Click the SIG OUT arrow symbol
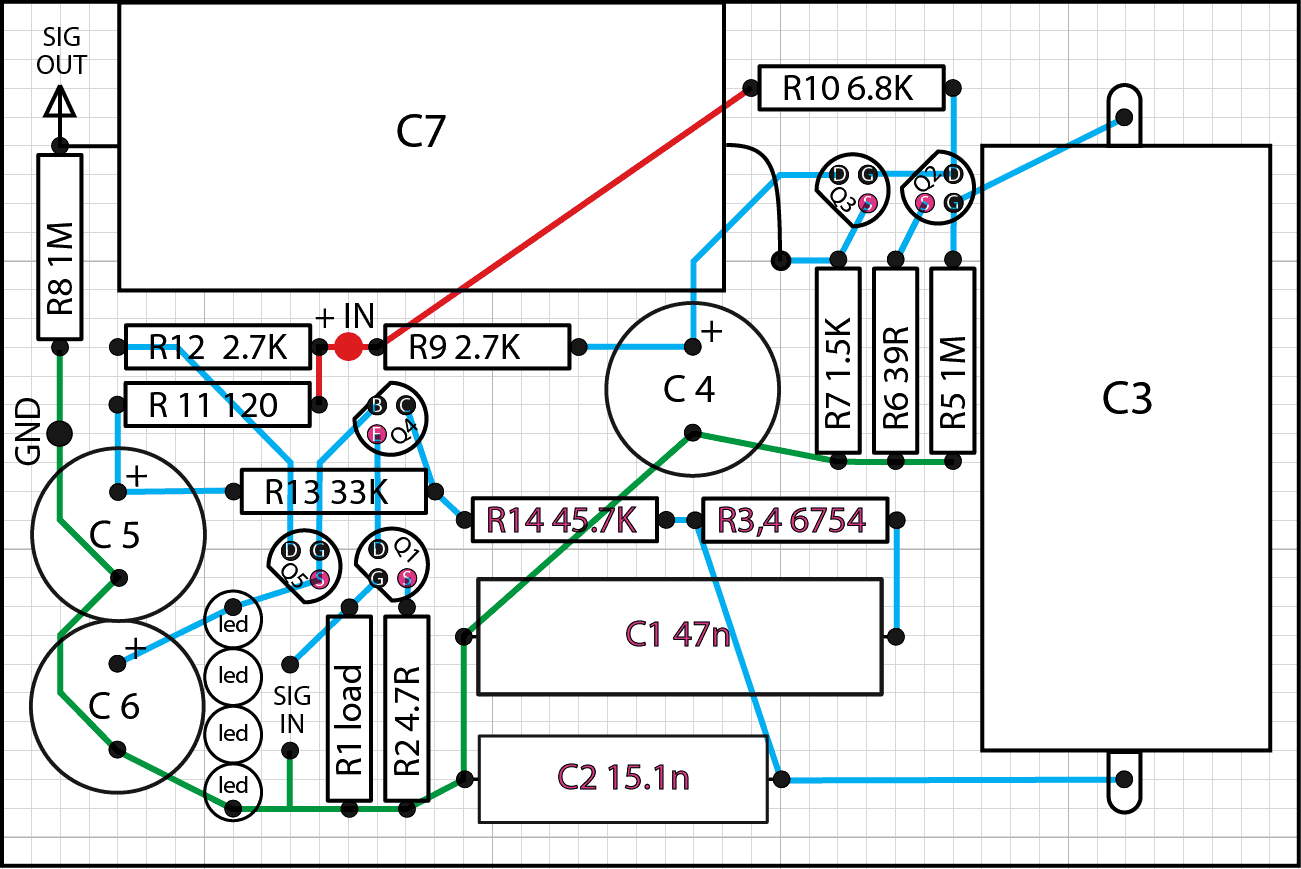 coord(60,103)
